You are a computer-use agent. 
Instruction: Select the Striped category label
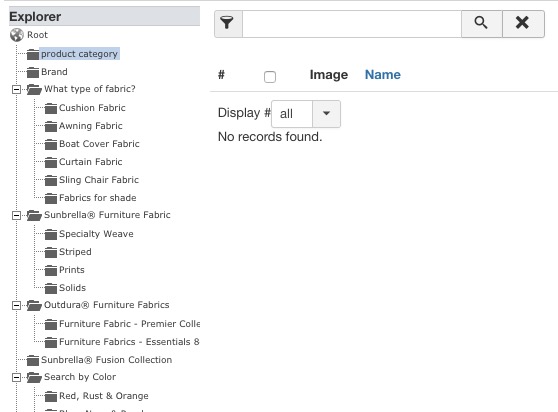[75, 252]
